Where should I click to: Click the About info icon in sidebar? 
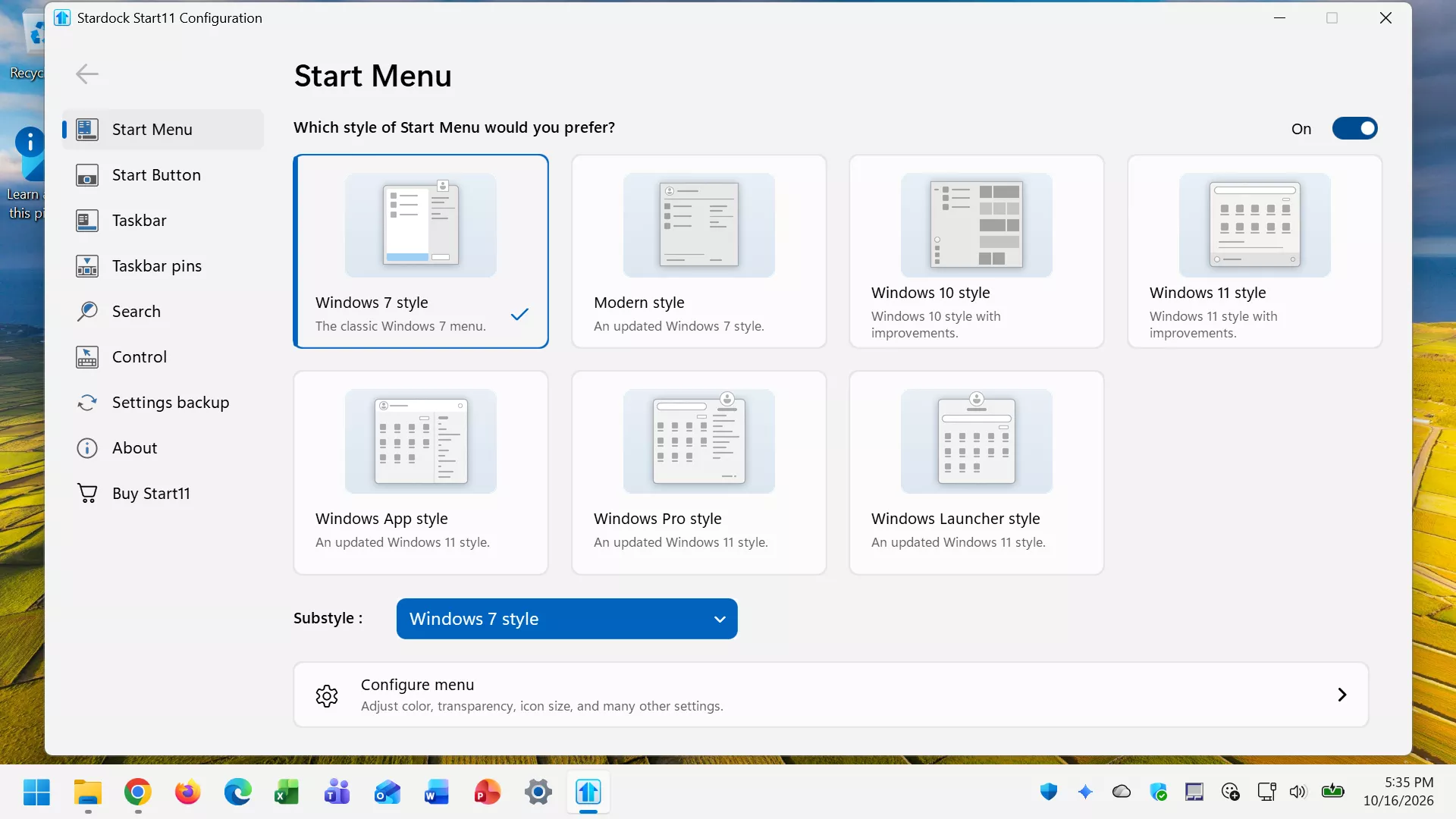pyautogui.click(x=87, y=448)
